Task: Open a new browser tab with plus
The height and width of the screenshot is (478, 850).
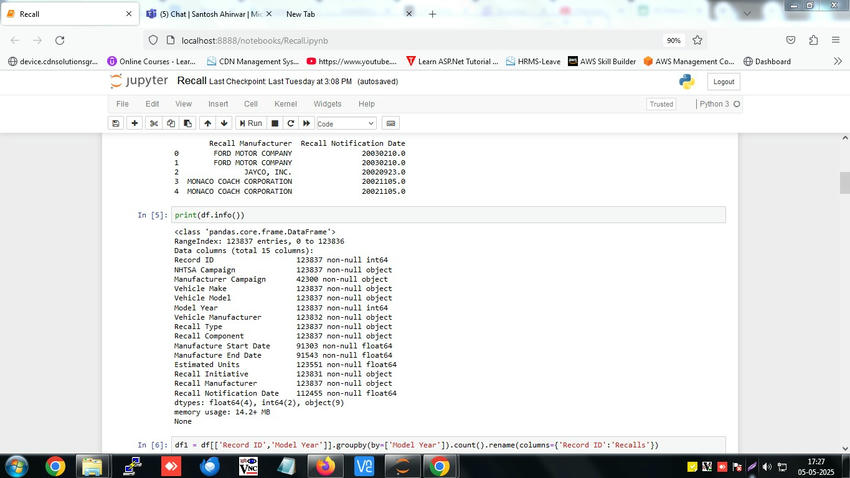Action: [432, 15]
